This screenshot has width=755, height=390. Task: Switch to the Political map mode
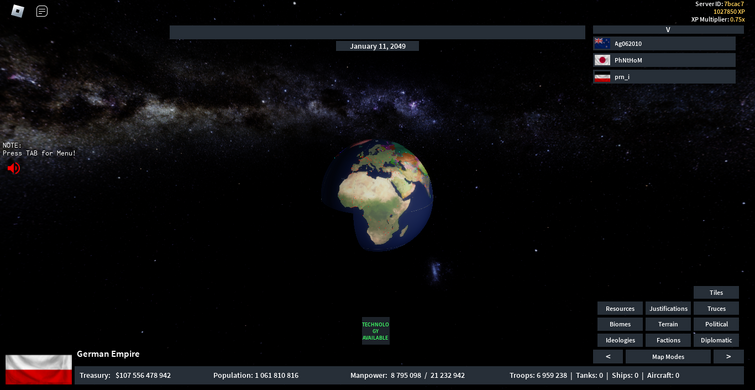(x=716, y=324)
